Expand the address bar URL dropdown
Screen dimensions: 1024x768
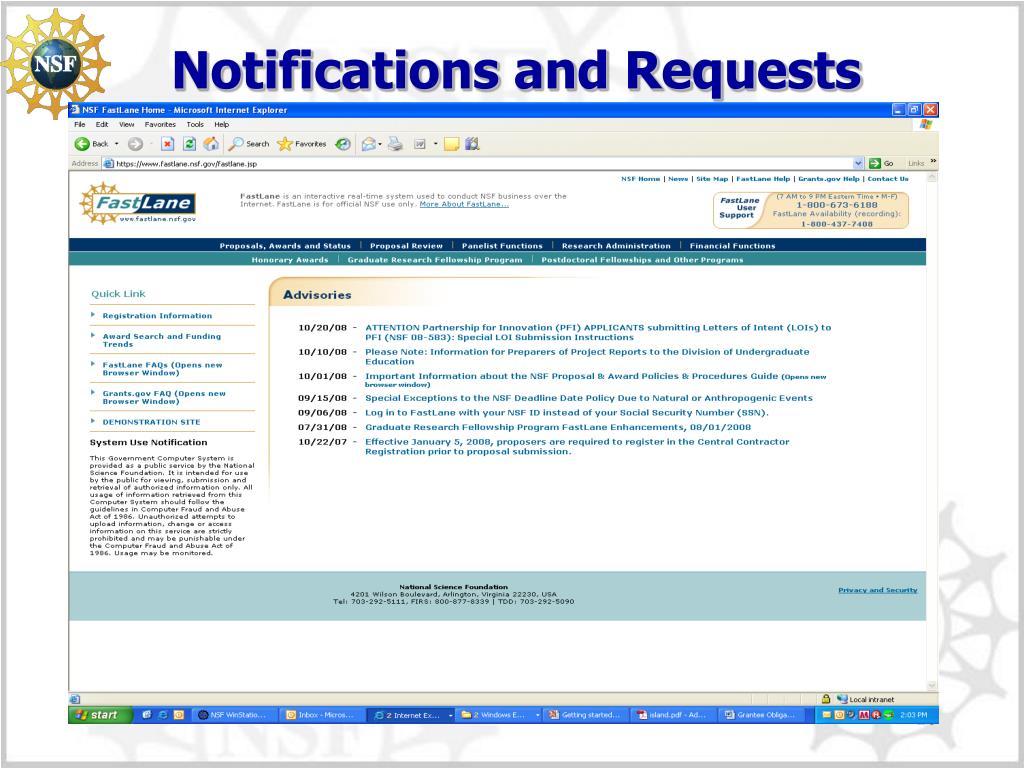(858, 163)
